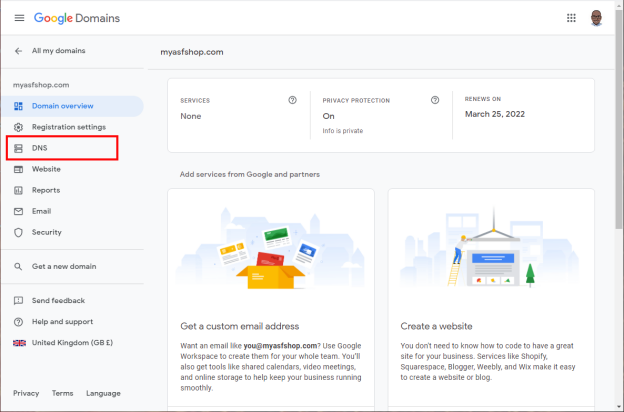Screen dimensions: 624x412
Task: Click the page vertical scrollbar
Action: (619, 119)
